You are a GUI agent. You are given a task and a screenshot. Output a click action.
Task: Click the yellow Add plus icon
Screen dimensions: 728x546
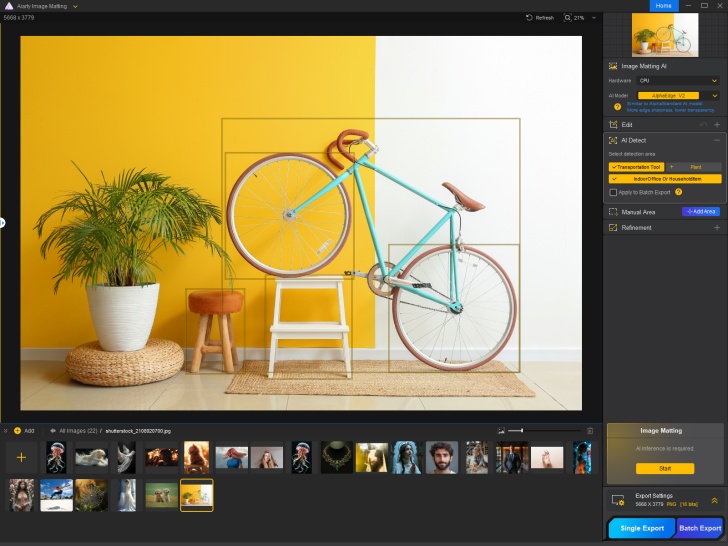(17, 431)
